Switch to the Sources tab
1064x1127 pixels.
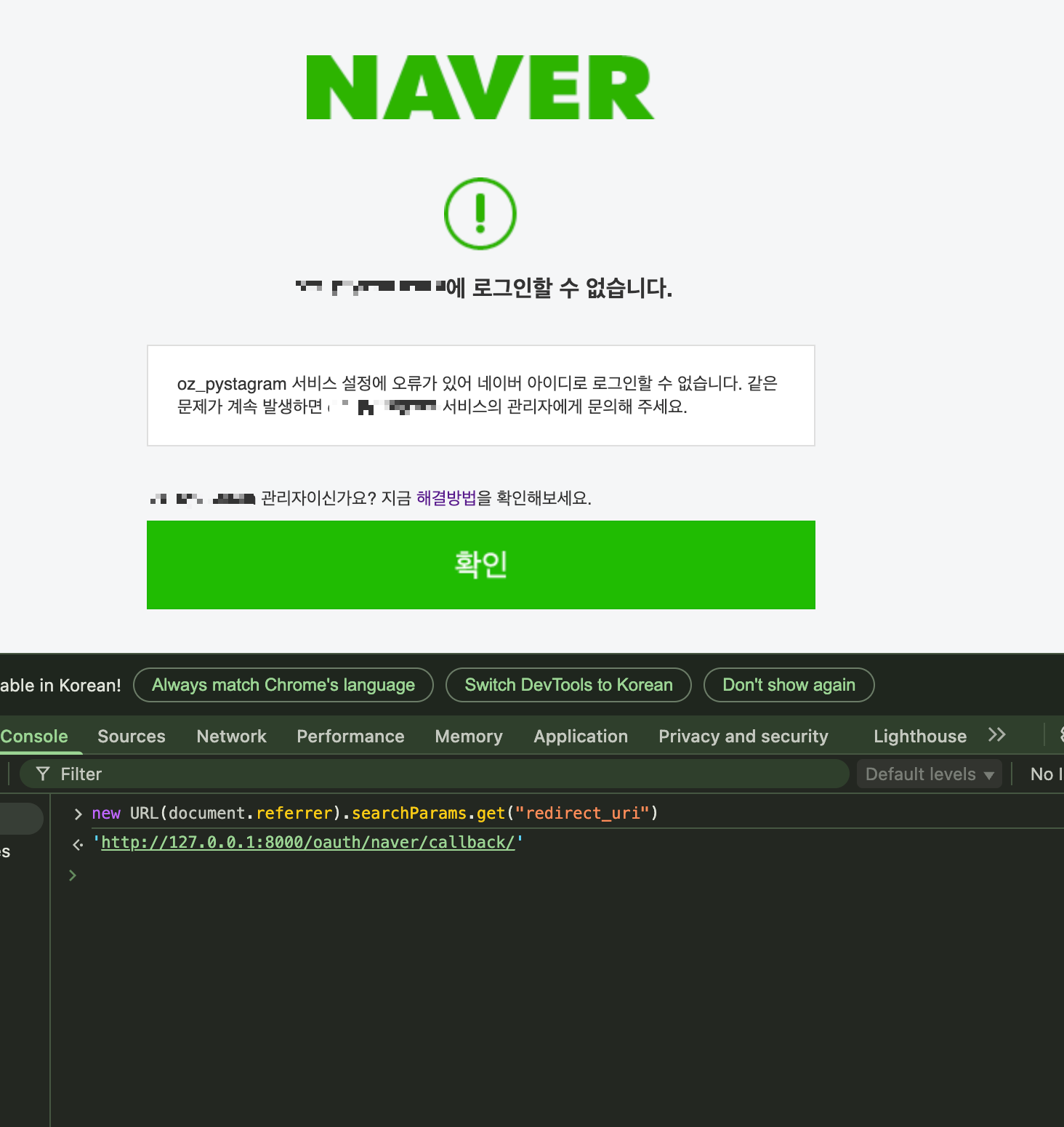132,737
